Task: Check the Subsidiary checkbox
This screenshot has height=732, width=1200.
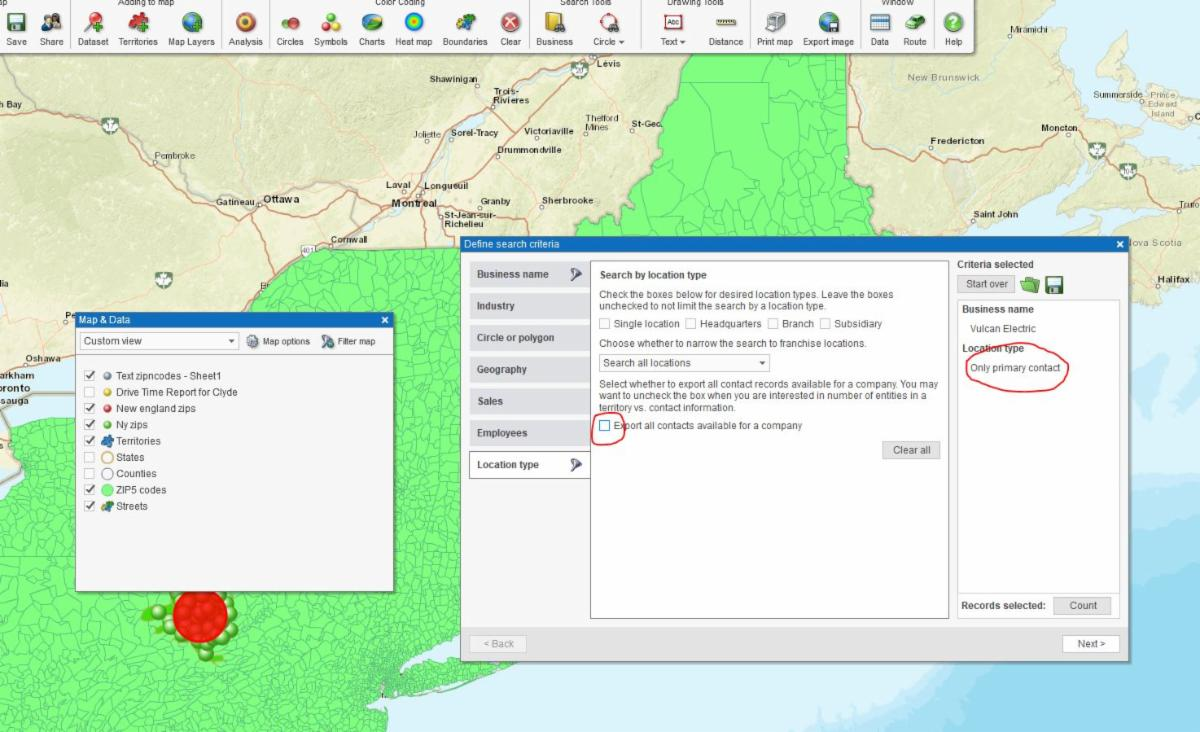Action: tap(825, 324)
